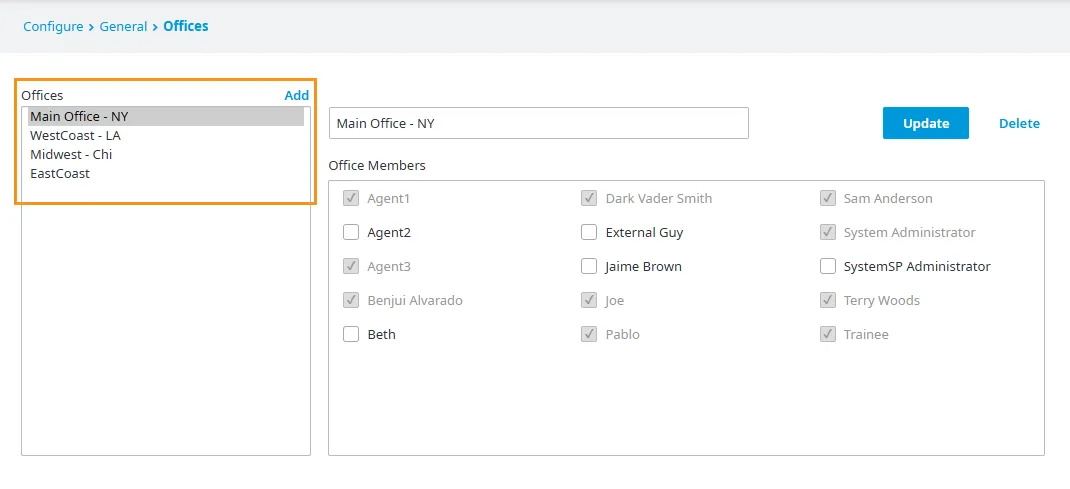This screenshot has height=489, width=1070.
Task: Check the Jaime Brown checkbox
Action: 589,267
